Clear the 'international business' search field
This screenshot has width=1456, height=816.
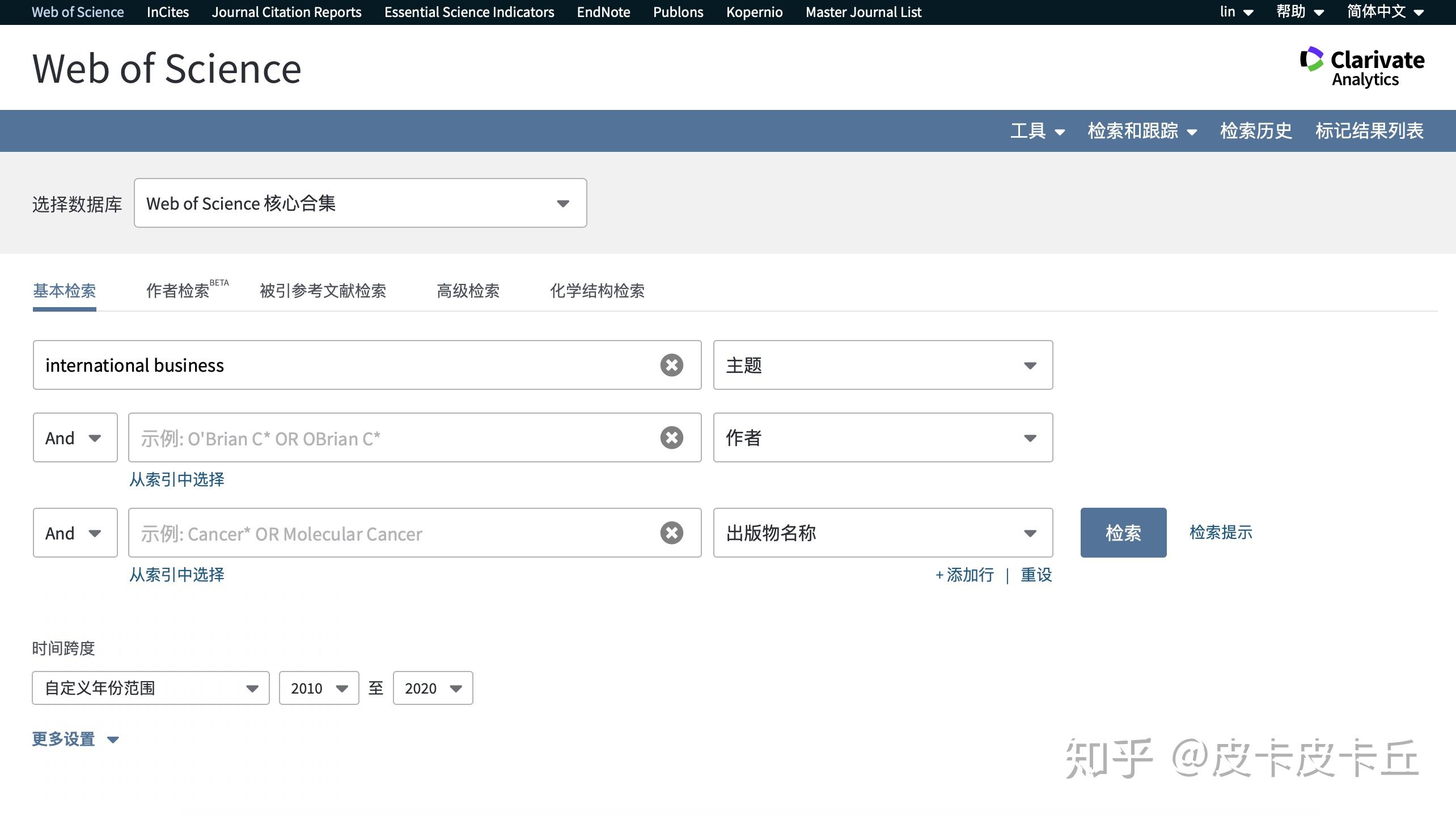click(671, 365)
